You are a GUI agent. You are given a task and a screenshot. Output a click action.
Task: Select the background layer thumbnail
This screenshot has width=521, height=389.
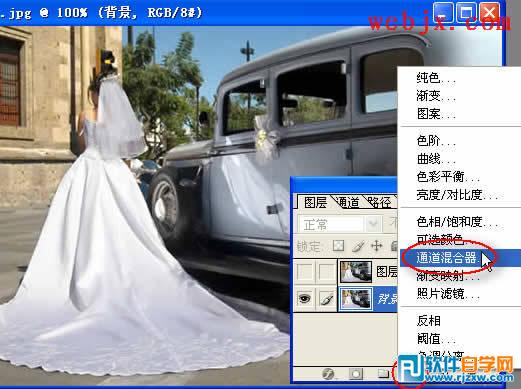pyautogui.click(x=355, y=299)
